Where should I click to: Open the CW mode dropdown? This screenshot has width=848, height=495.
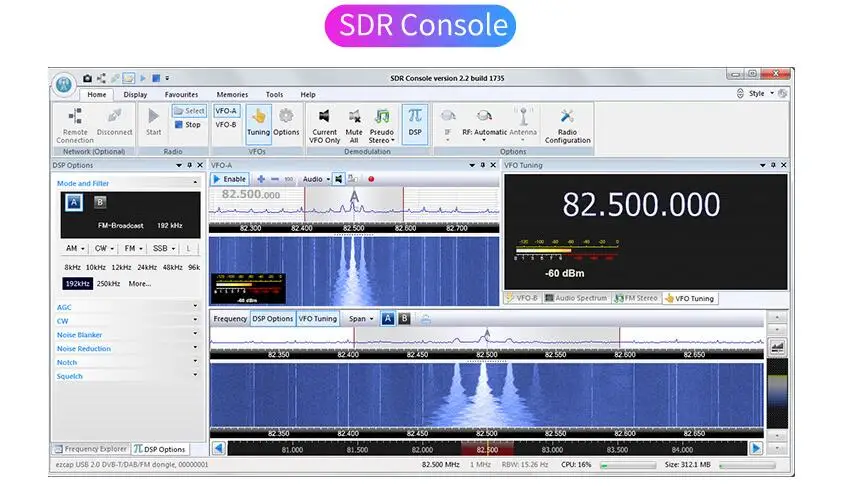[104, 248]
